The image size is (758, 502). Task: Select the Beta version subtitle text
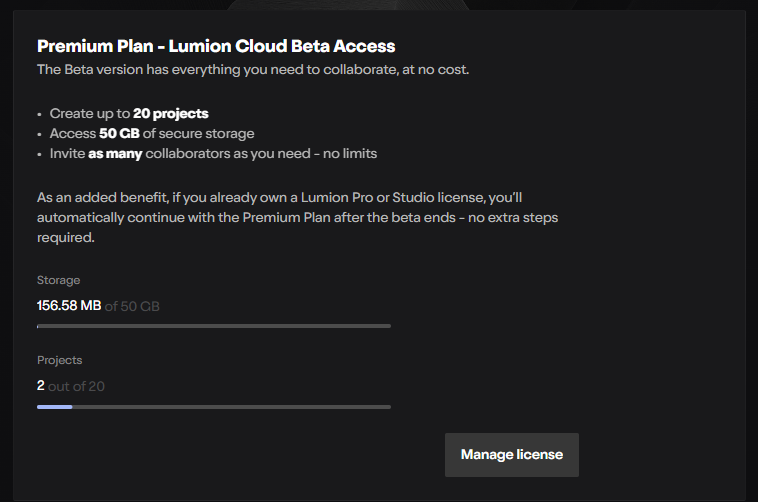(252, 69)
